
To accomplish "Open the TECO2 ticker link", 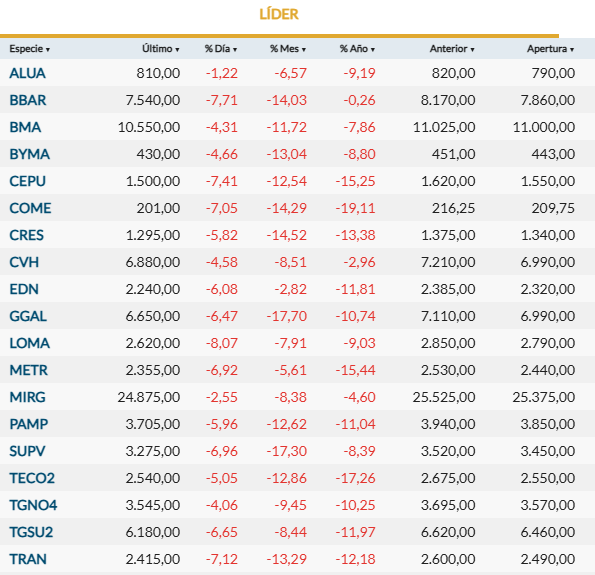I will pyautogui.click(x=32, y=478).
